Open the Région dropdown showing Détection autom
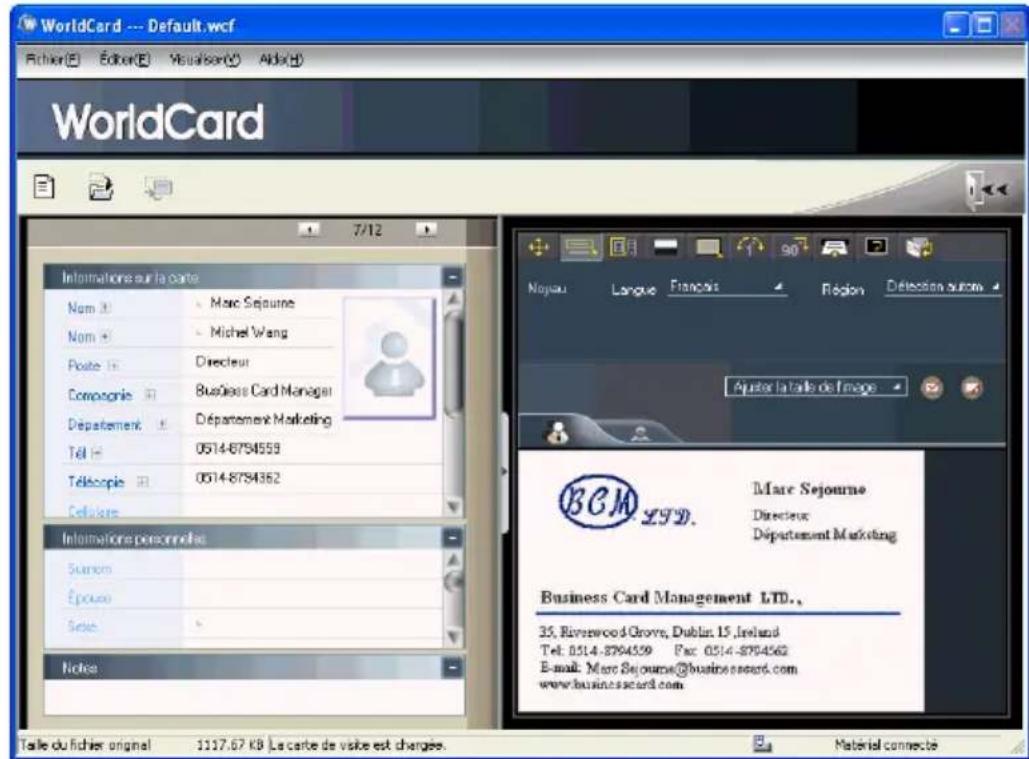Image resolution: width=1029 pixels, height=759 pixels. pos(943,287)
